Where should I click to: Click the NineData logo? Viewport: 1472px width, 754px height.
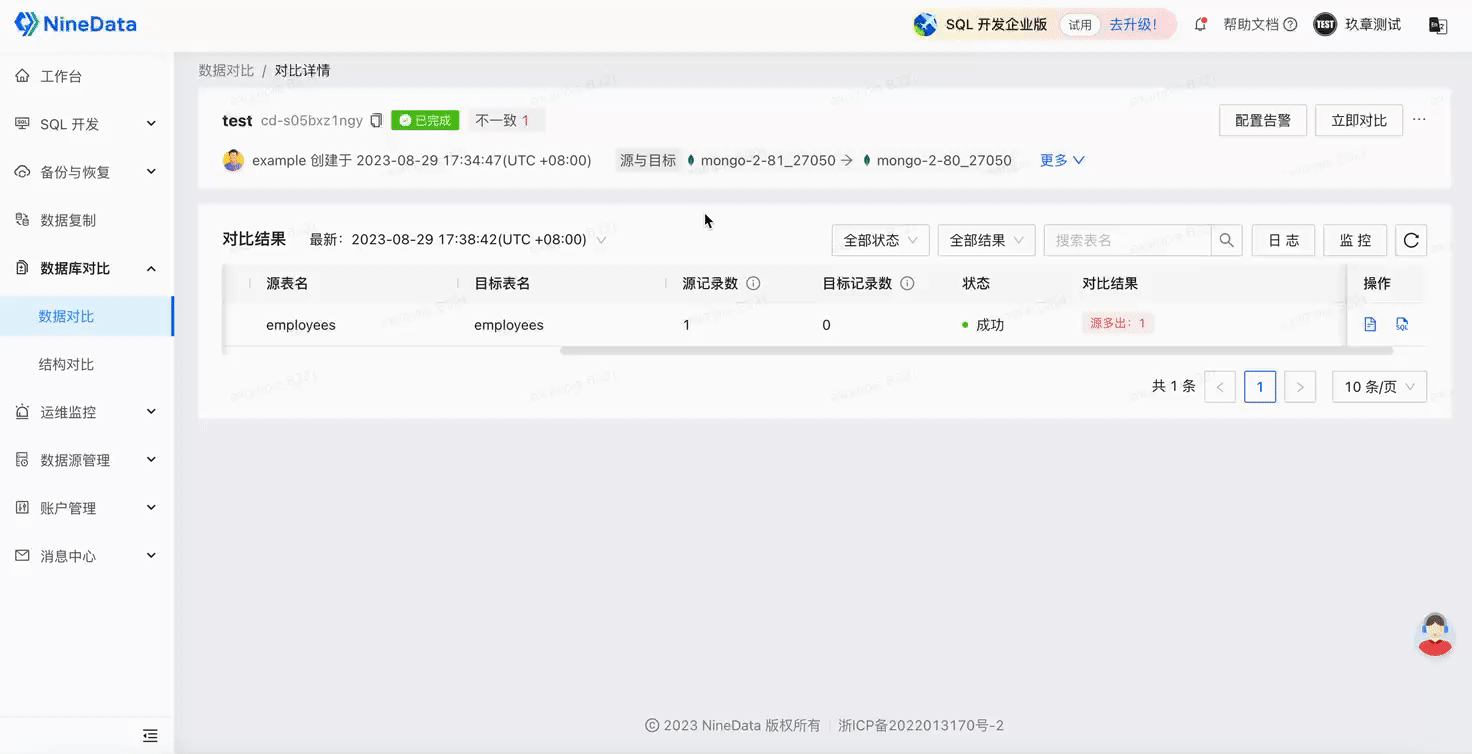[x=75, y=24]
